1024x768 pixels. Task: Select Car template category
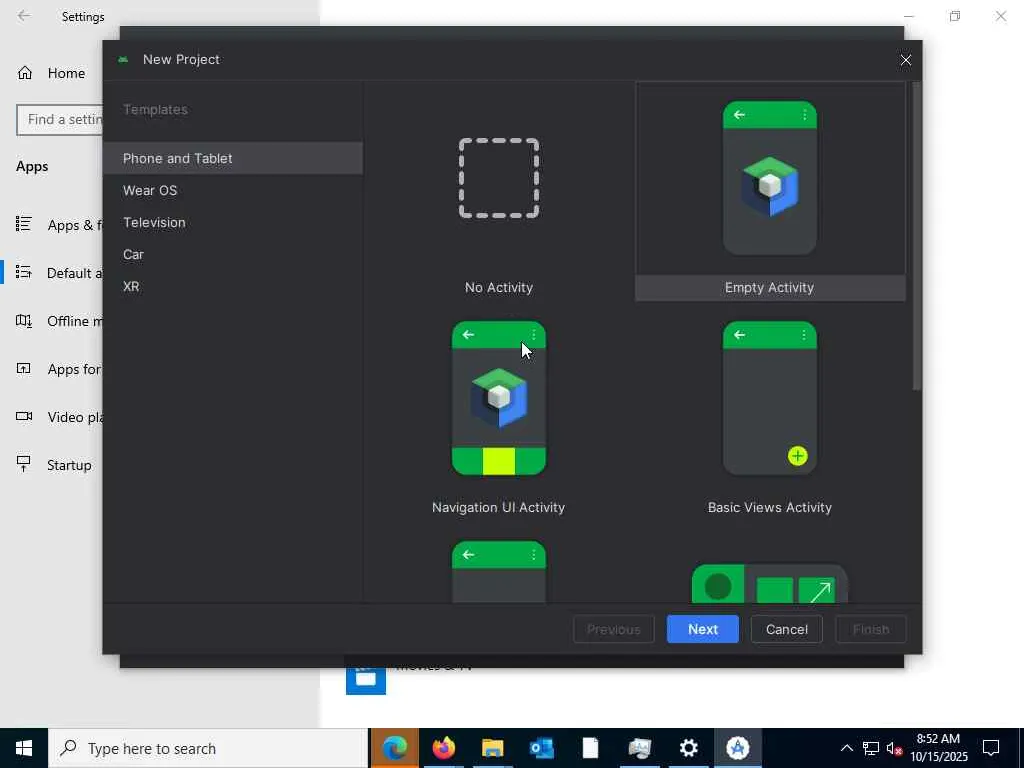(x=232, y=254)
